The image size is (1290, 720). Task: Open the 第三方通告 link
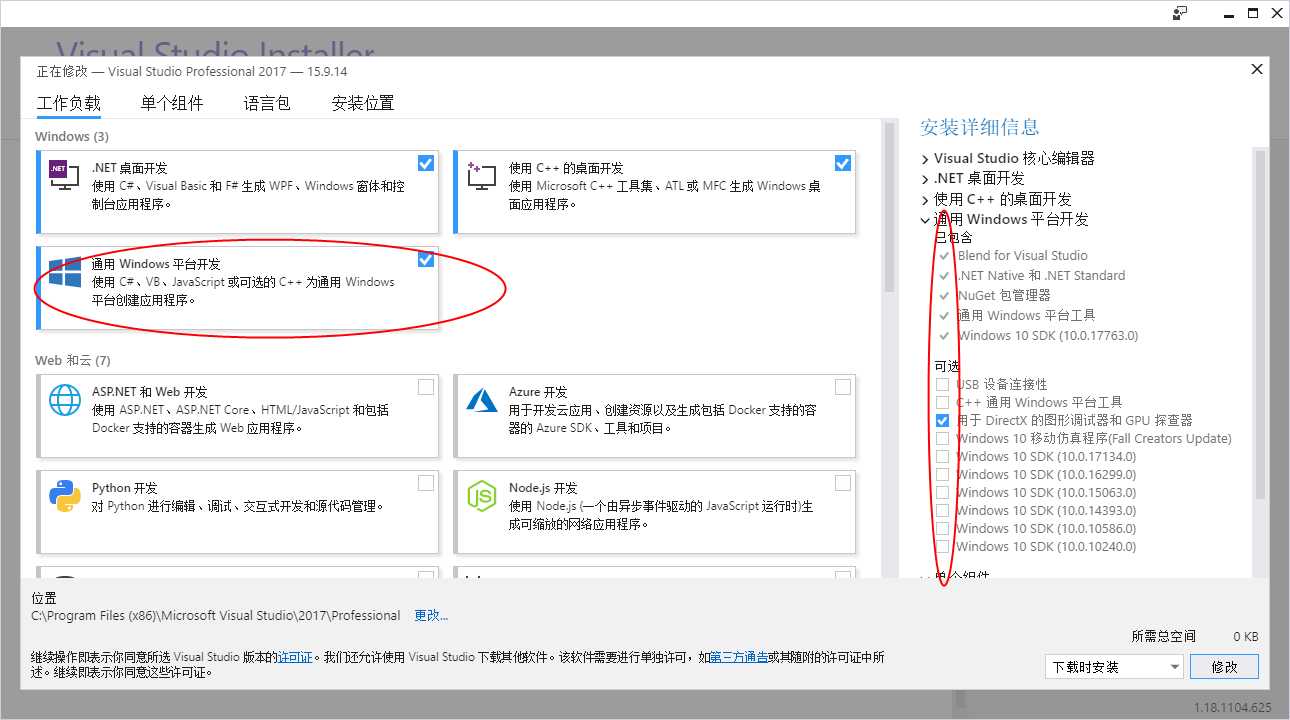(739, 657)
